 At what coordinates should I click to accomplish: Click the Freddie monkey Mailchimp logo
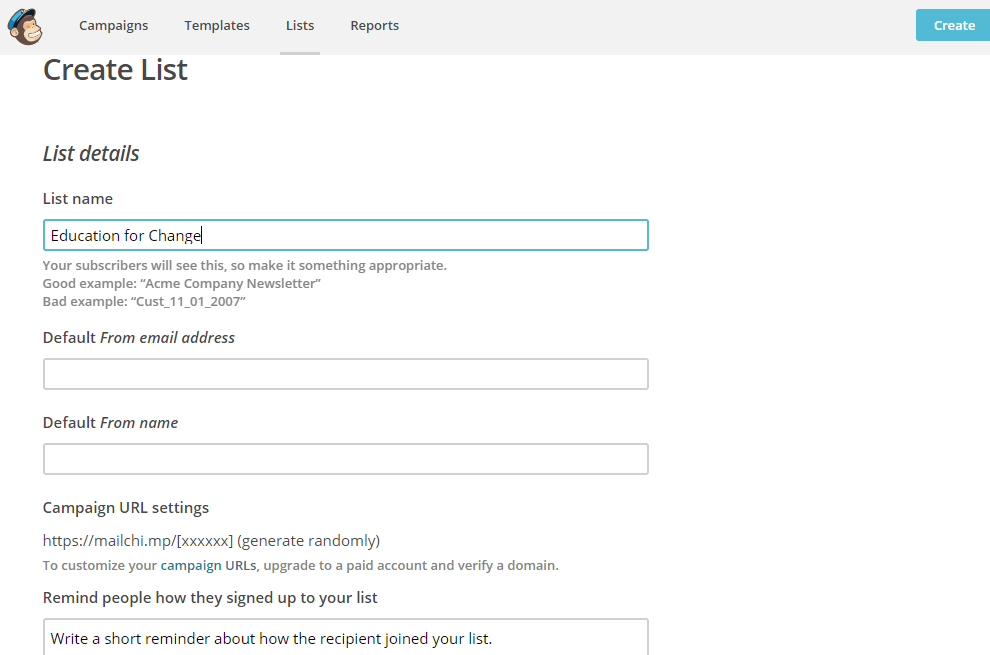click(x=24, y=26)
